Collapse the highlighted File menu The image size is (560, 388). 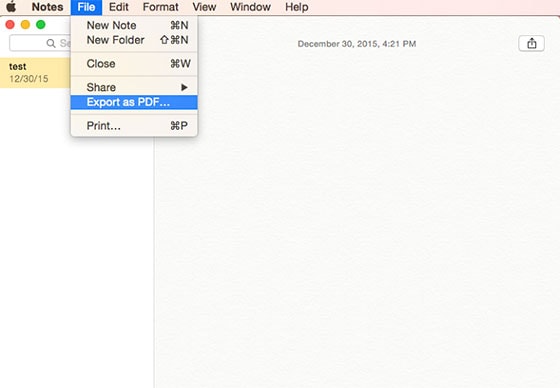coord(86,7)
